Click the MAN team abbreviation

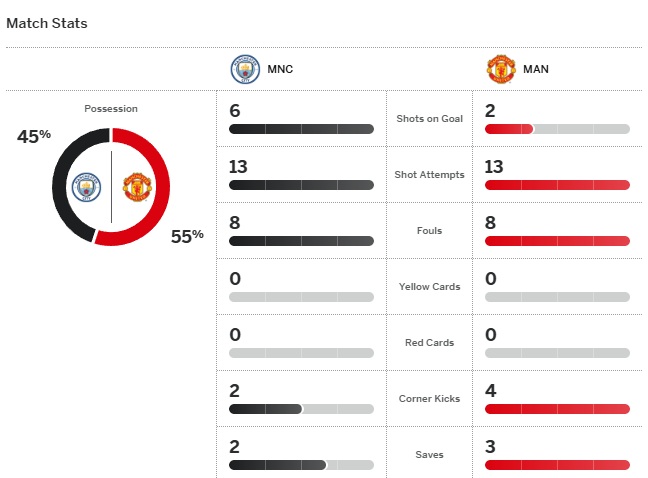536,69
